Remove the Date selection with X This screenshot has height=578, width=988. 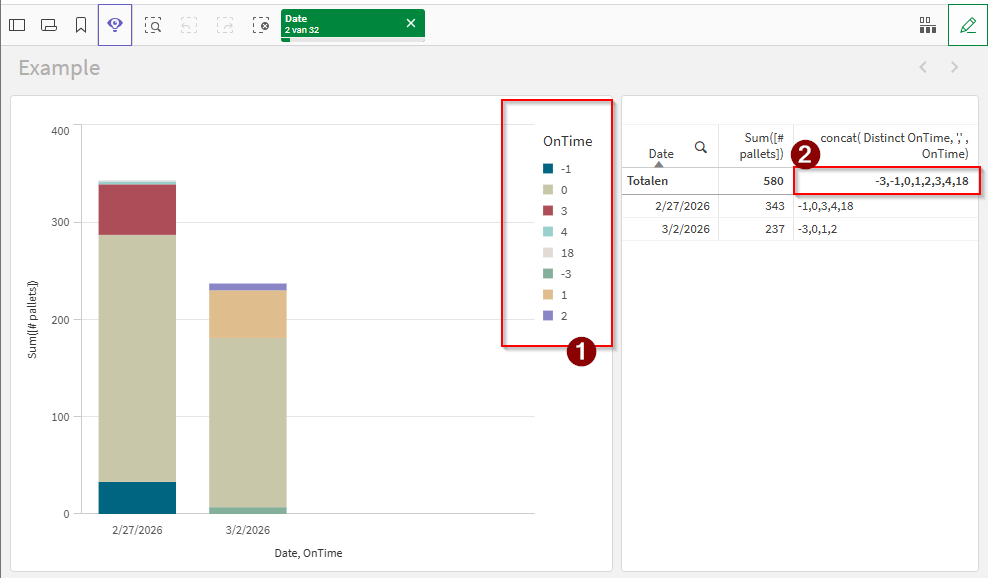pos(411,23)
